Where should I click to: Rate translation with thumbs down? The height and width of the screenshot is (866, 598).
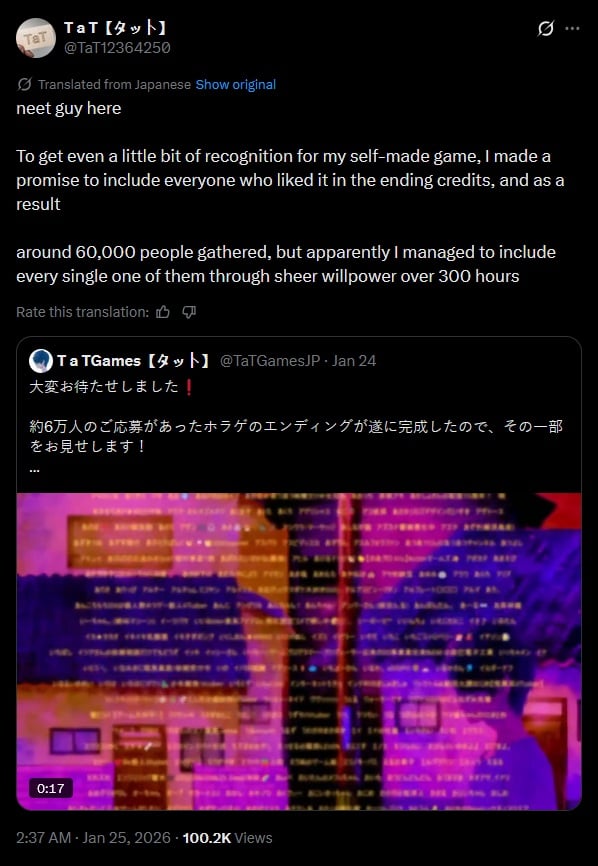click(189, 312)
